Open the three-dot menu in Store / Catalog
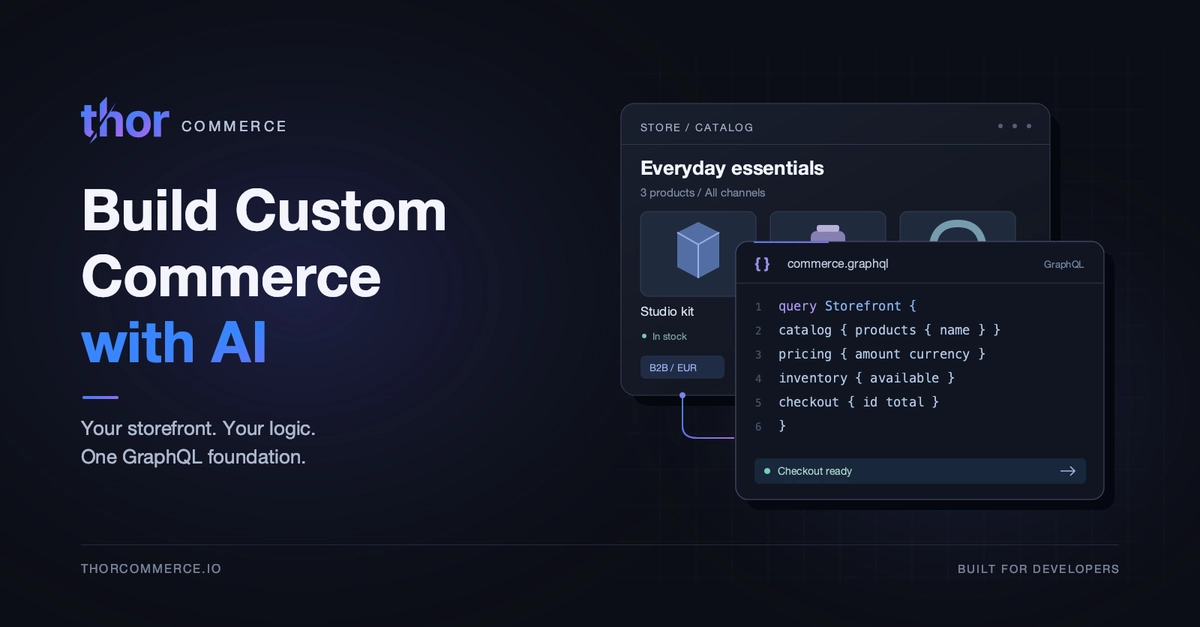Viewport: 1200px width, 627px height. click(1014, 127)
